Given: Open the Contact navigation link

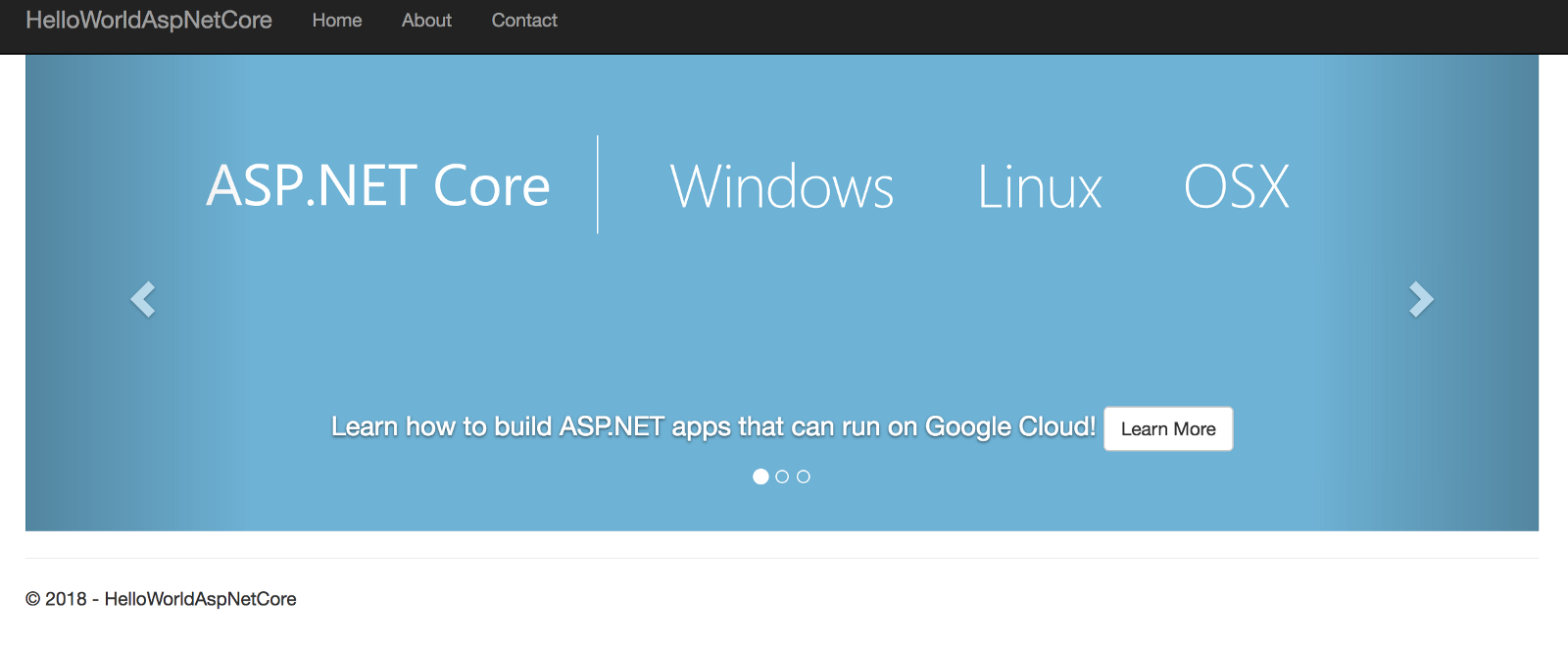Looking at the screenshot, I should pyautogui.click(x=524, y=21).
